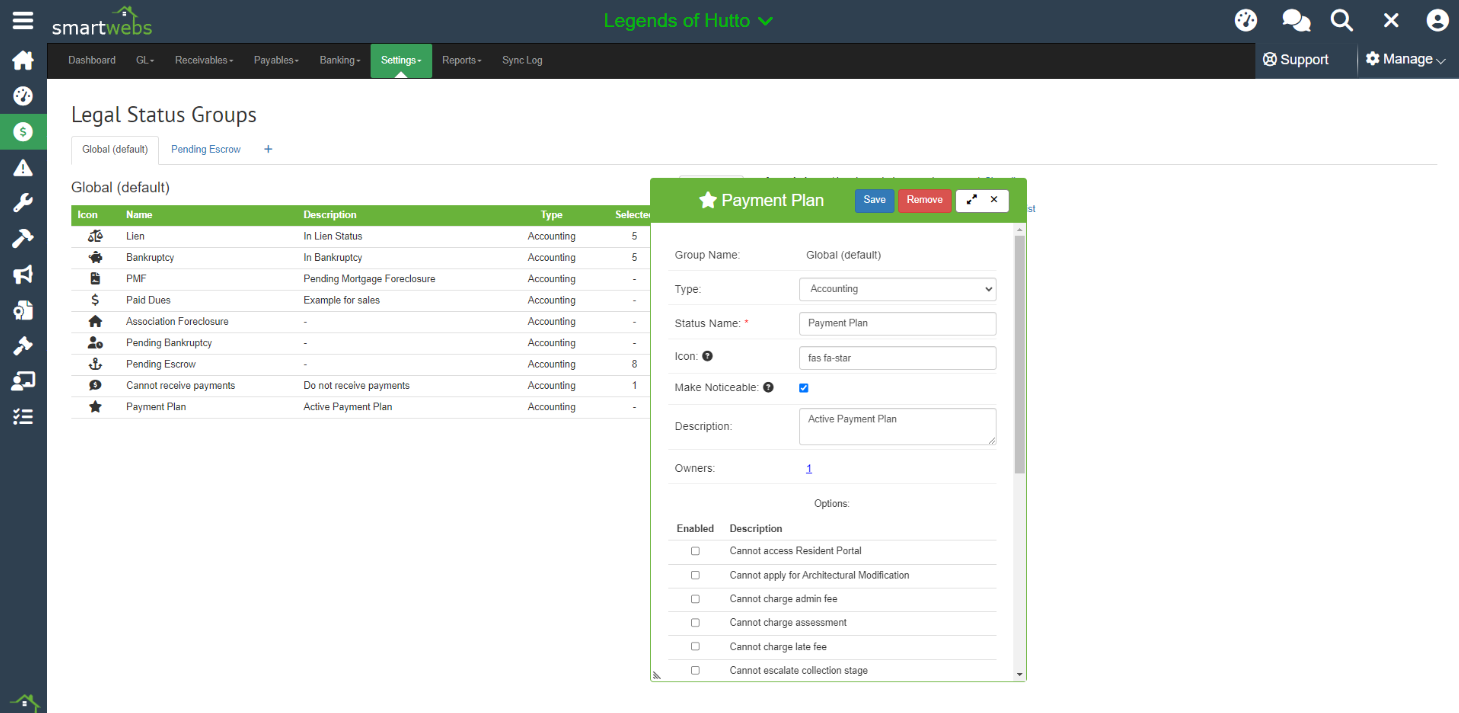The height and width of the screenshot is (713, 1459).
Task: Open the wrench sidebar icon
Action: (x=23, y=203)
